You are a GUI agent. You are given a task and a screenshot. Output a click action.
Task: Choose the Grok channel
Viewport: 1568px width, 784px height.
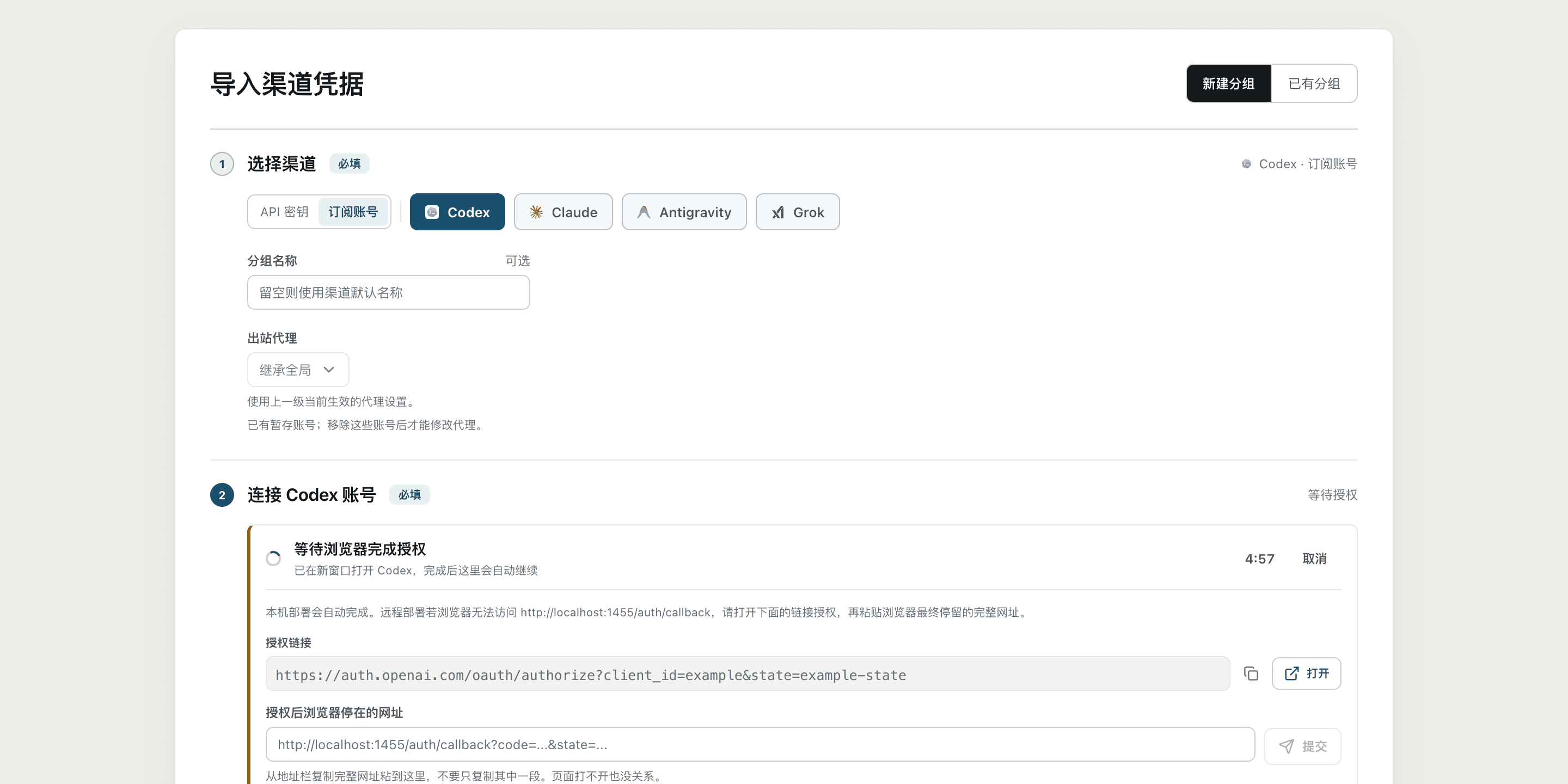click(x=798, y=212)
